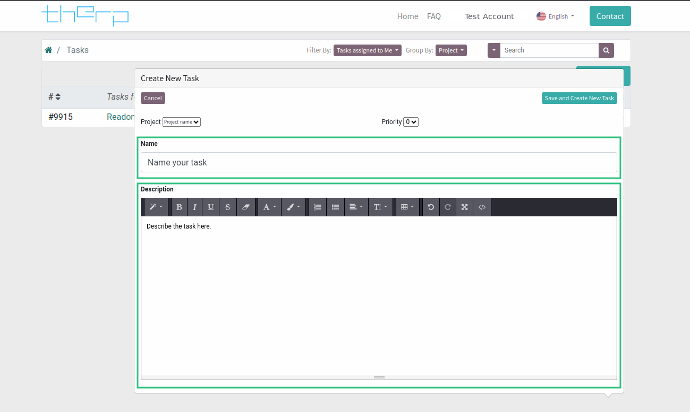Apply strikethrough formatting
690x412 pixels.
[x=228, y=207]
